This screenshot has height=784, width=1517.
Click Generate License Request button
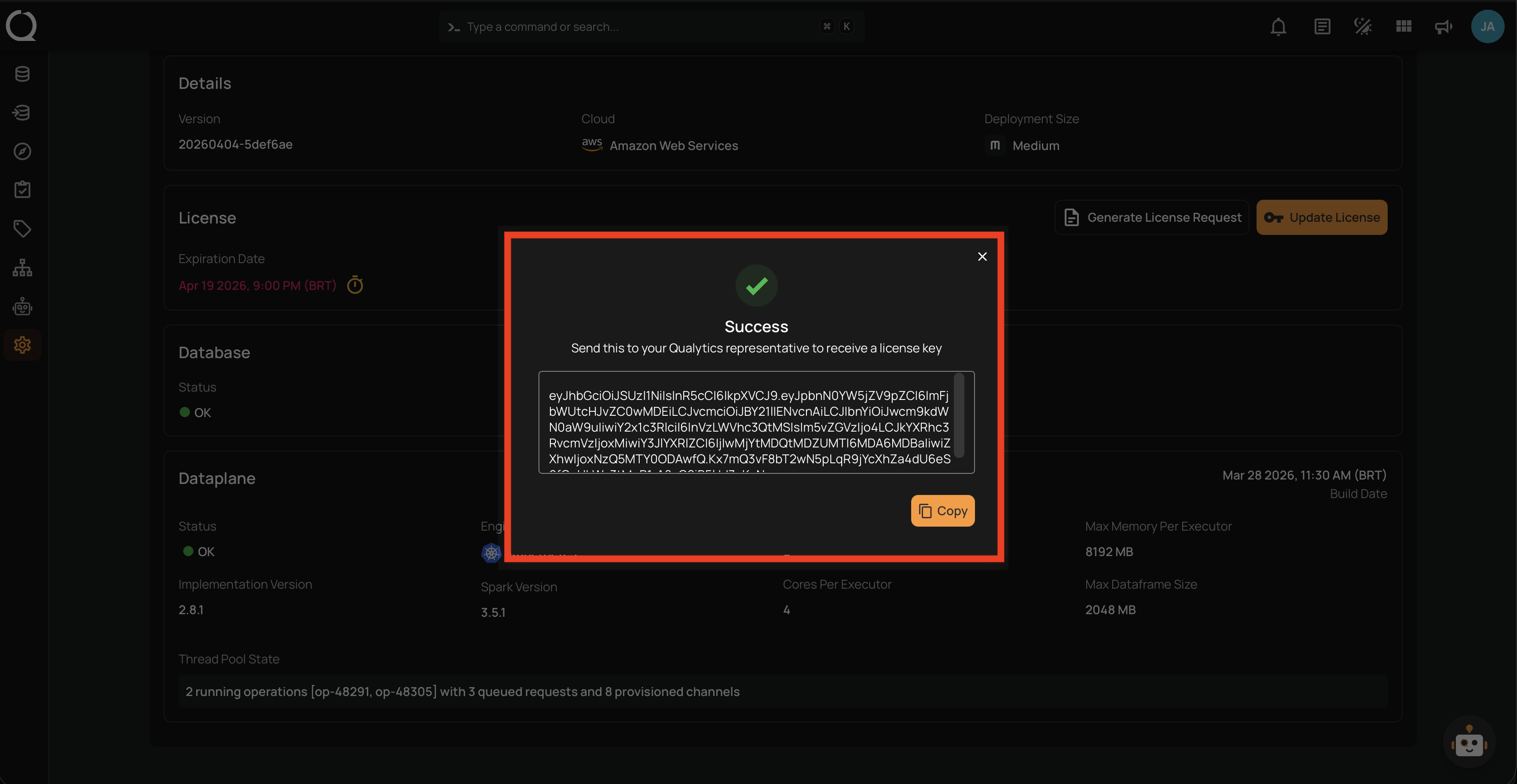coord(1152,217)
